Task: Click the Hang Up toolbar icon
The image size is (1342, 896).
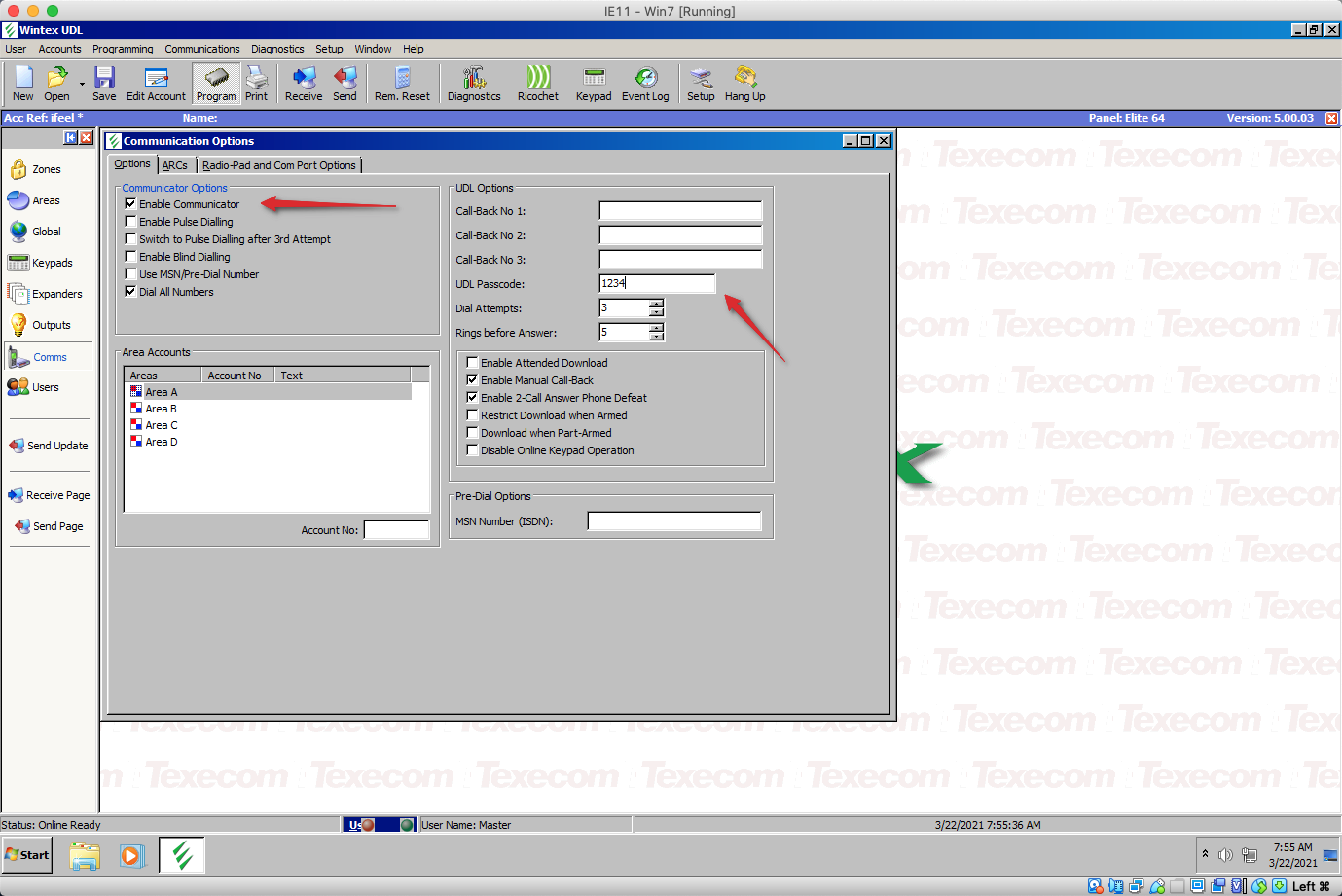Action: click(x=744, y=84)
